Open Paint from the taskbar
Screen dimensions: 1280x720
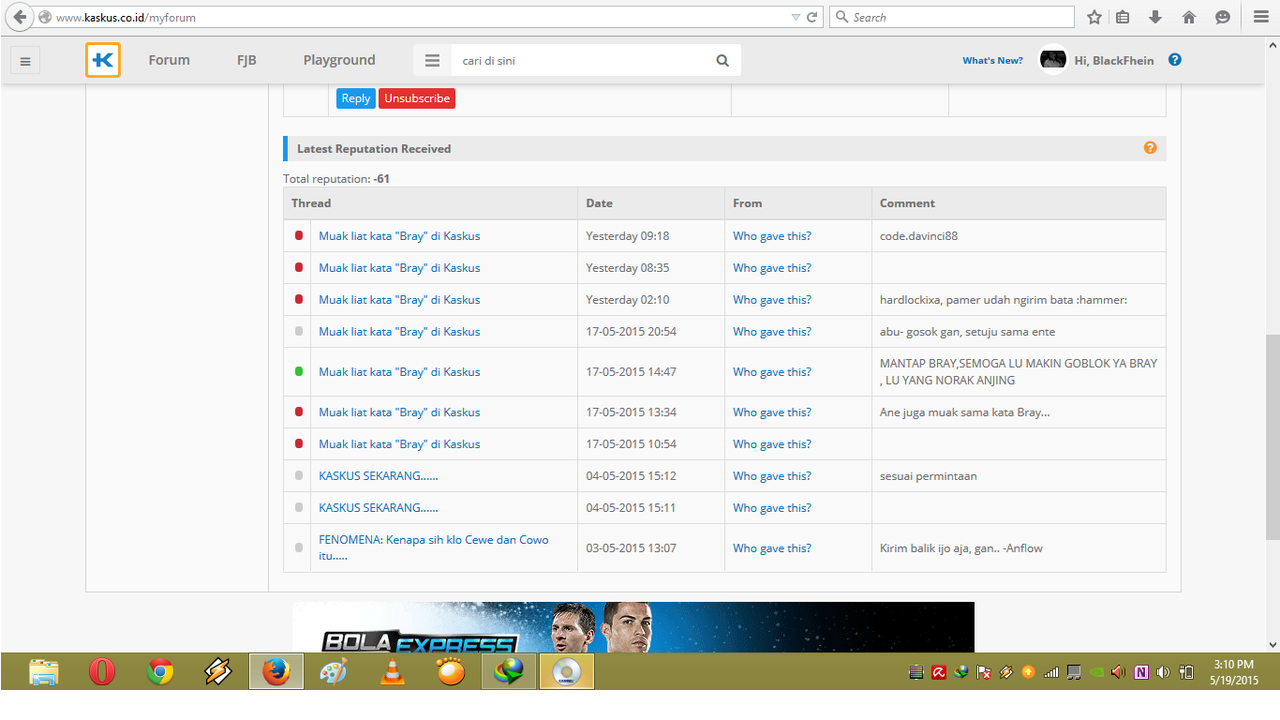tap(333, 672)
